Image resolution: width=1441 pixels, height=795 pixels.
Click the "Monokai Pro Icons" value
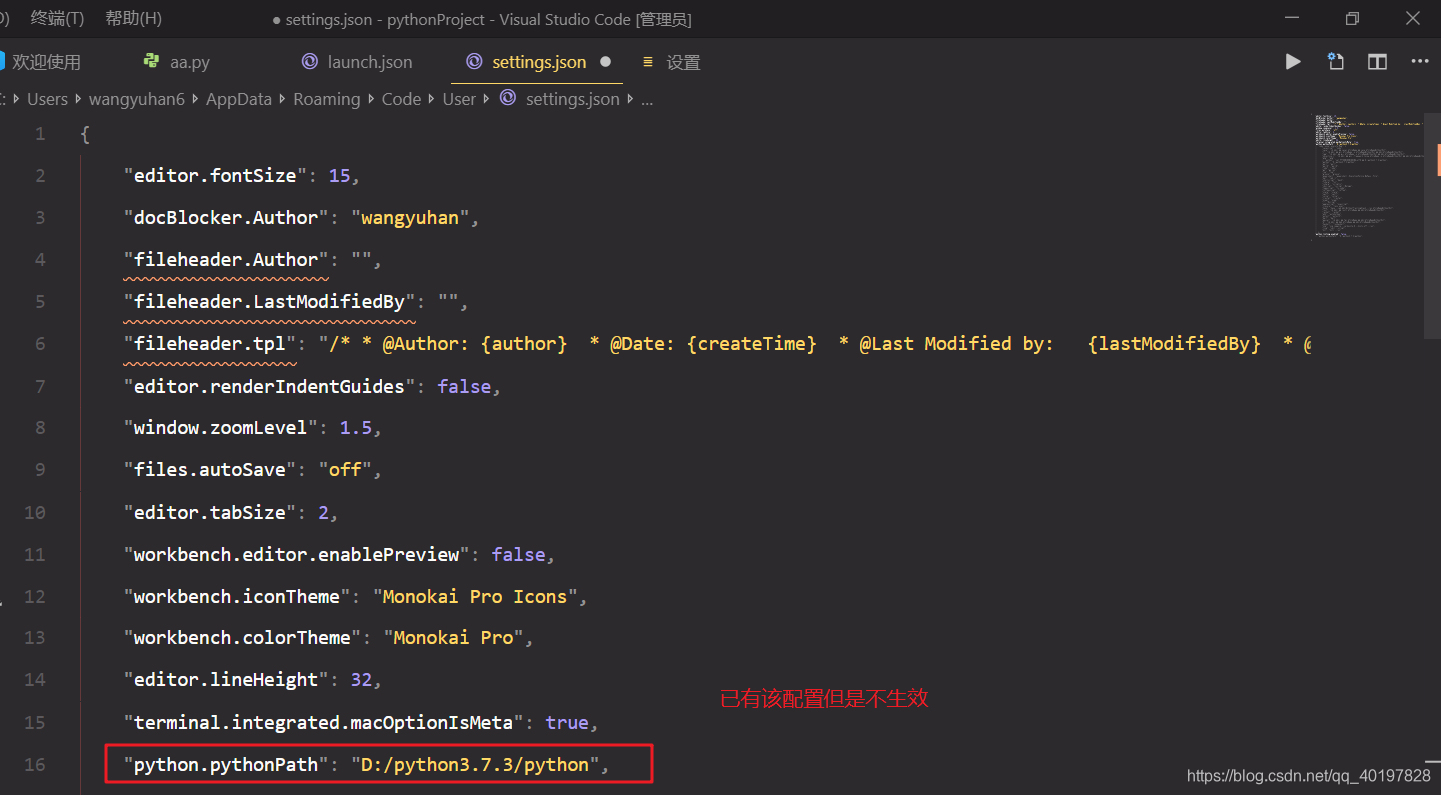[474, 596]
